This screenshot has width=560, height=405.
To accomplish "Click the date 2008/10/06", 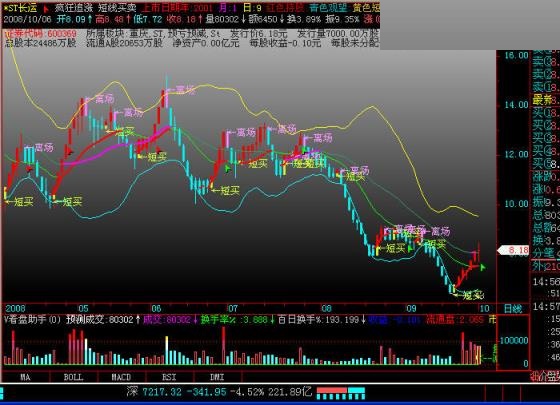I will (28, 19).
